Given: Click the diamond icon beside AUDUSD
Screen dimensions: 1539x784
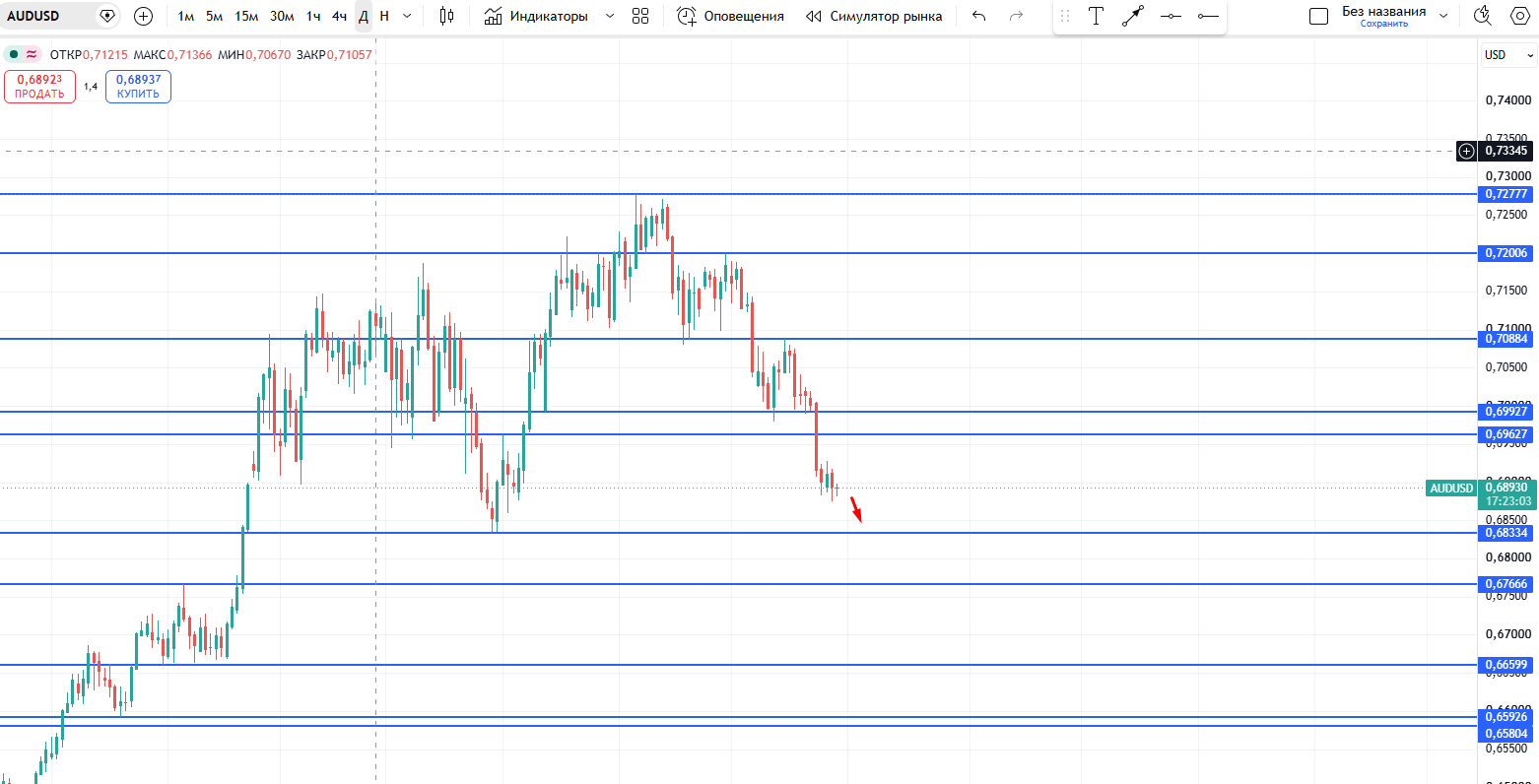Looking at the screenshot, I should click(x=107, y=16).
